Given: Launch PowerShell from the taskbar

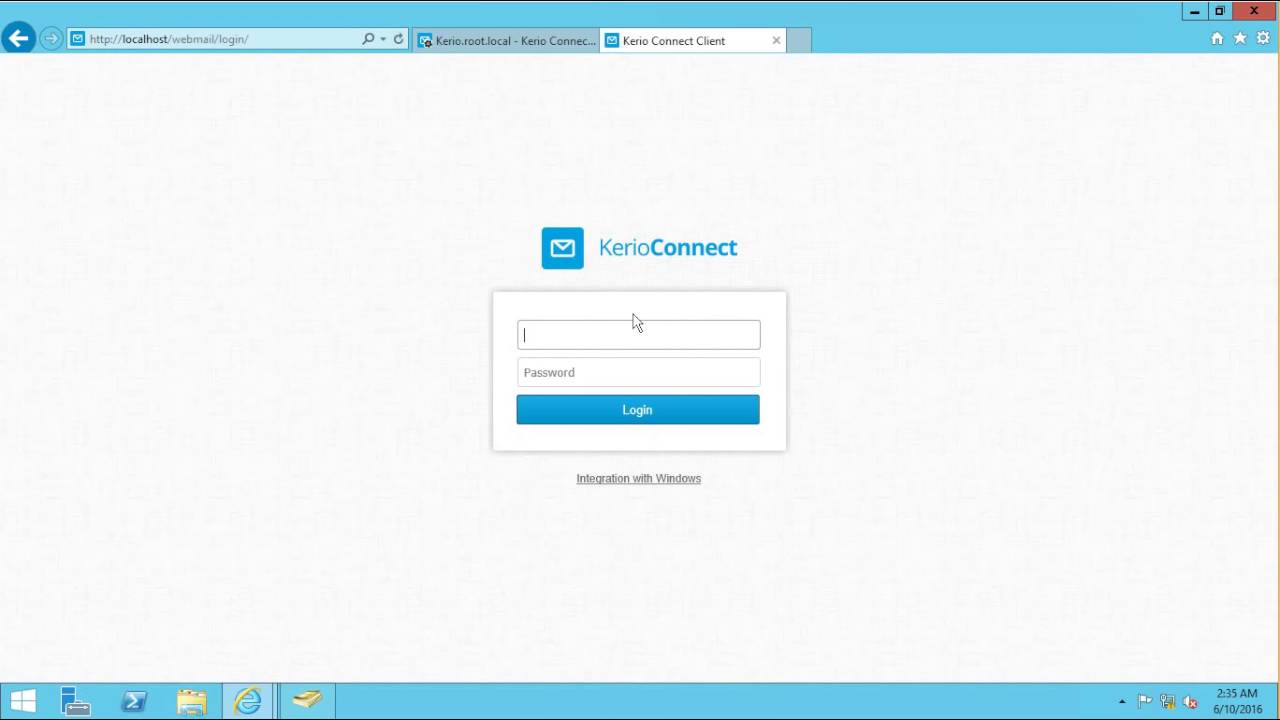Looking at the screenshot, I should point(134,701).
